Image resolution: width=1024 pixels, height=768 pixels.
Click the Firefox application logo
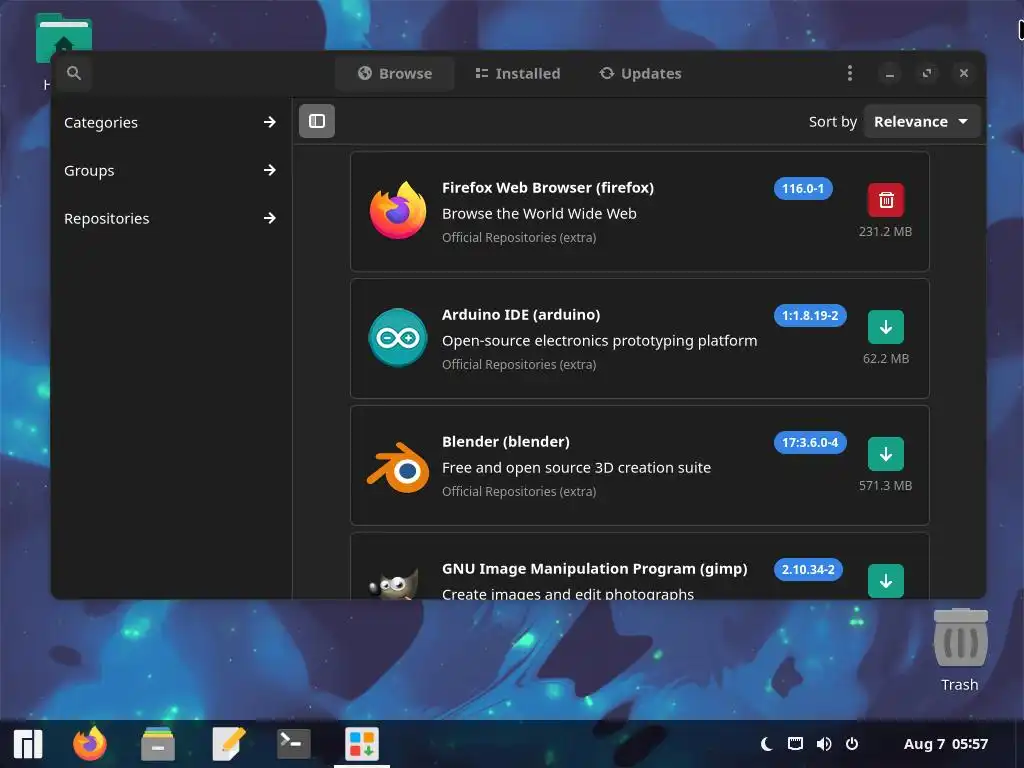pyautogui.click(x=398, y=210)
